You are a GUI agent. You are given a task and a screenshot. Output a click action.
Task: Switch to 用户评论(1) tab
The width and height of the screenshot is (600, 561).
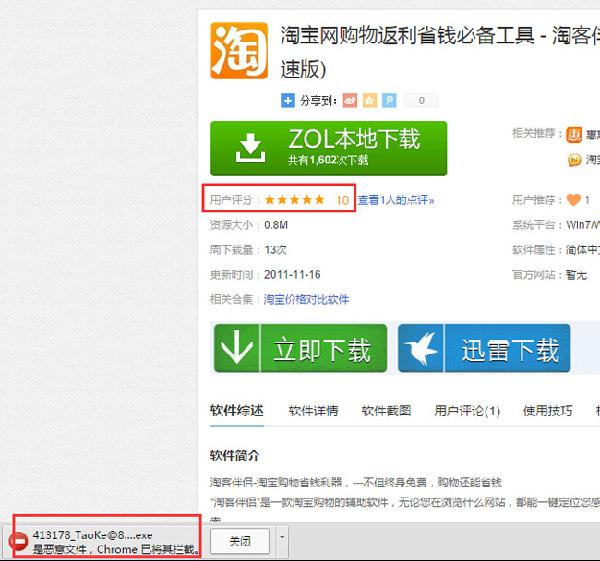(467, 411)
